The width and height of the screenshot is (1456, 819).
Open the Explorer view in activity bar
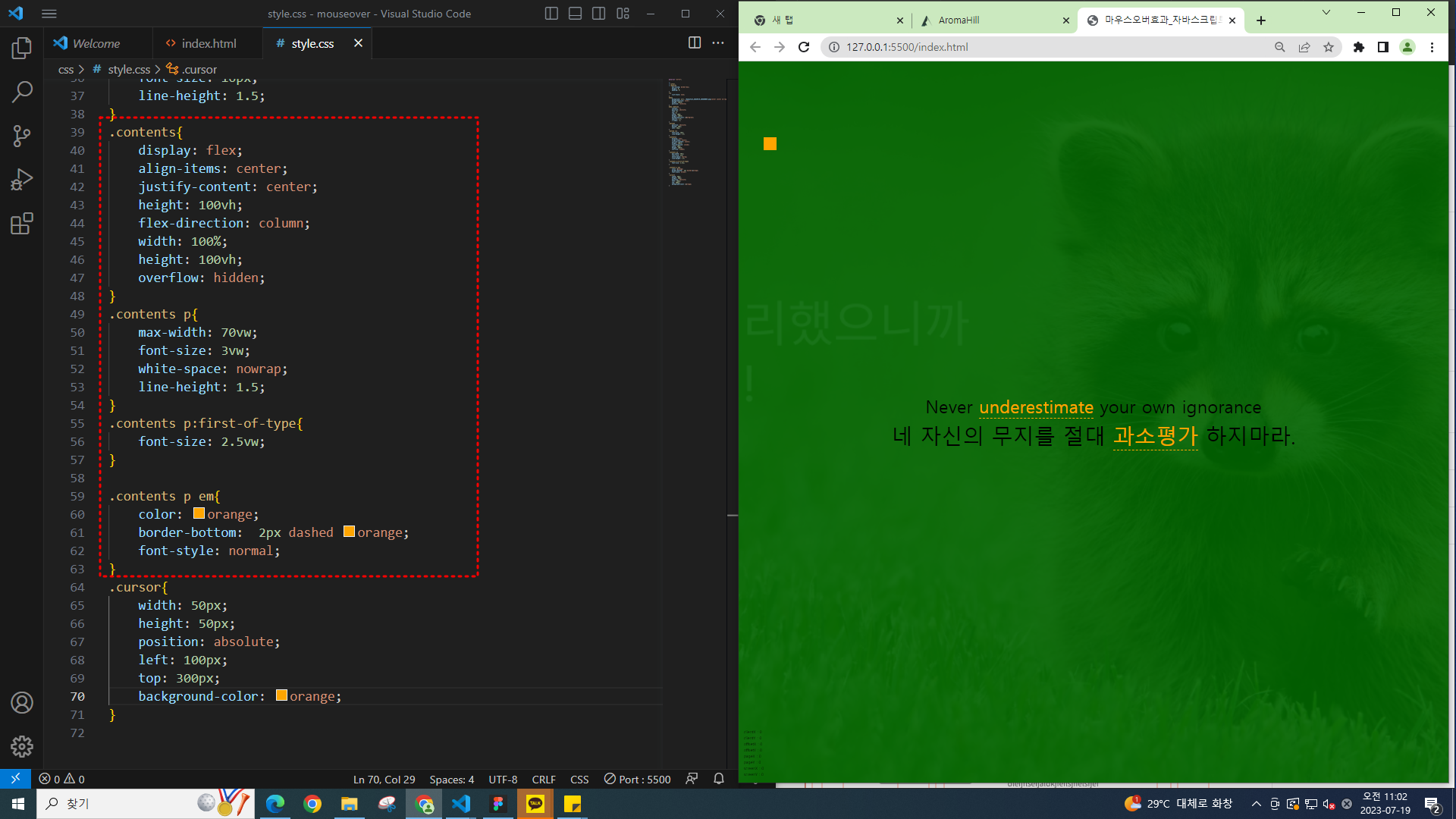click(22, 49)
